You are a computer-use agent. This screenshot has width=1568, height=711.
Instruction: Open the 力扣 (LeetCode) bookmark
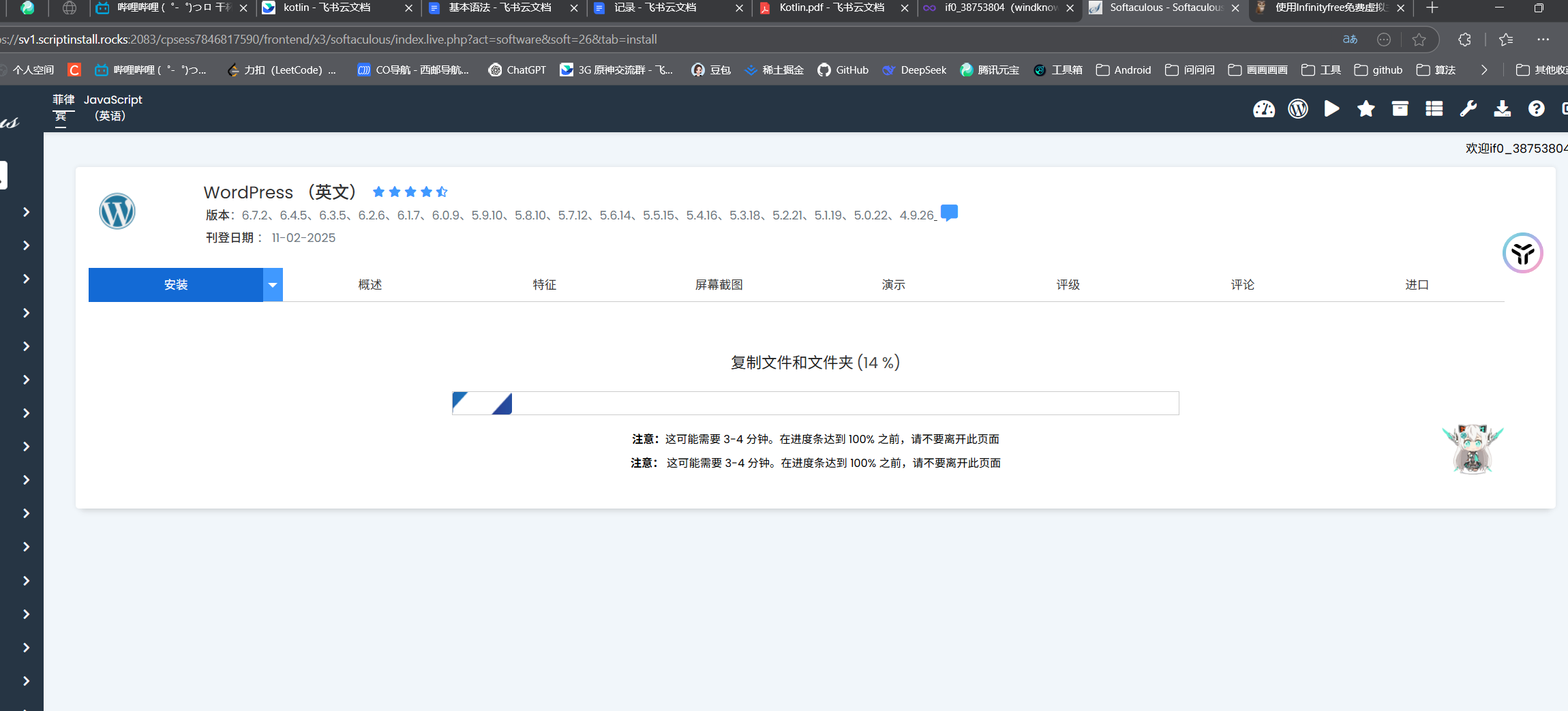point(282,70)
